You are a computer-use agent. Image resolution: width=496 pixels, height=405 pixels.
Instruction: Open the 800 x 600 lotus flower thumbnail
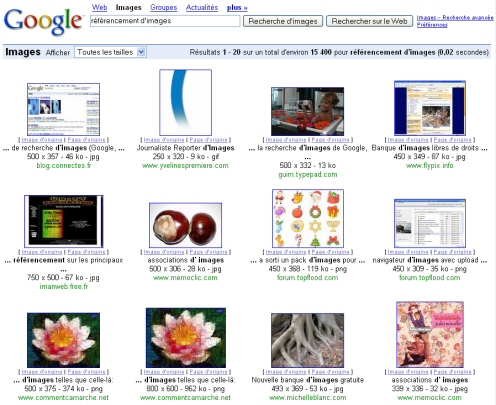pos(186,338)
